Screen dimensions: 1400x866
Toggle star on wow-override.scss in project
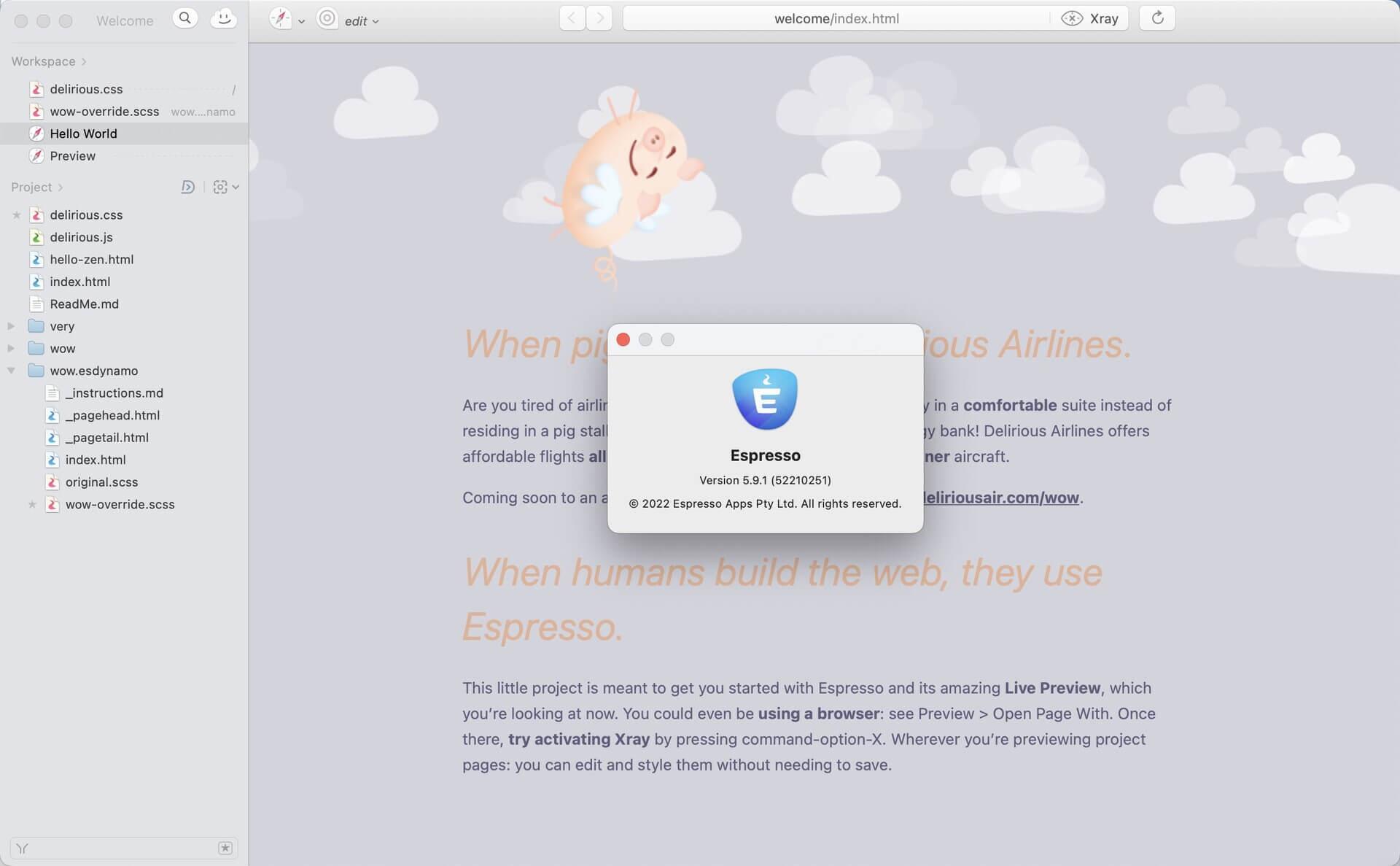[x=32, y=505]
